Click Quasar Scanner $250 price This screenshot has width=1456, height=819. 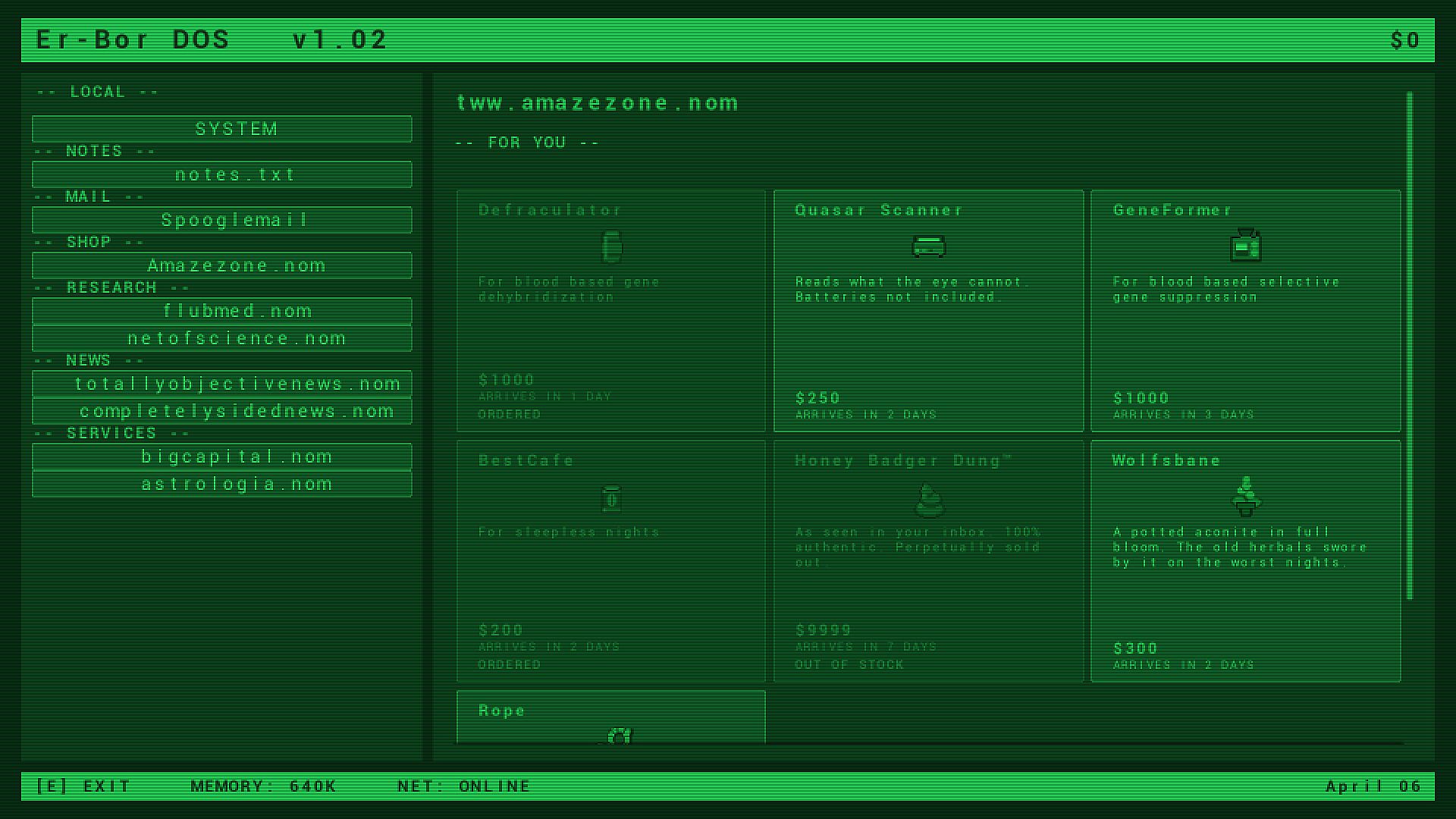(x=817, y=398)
